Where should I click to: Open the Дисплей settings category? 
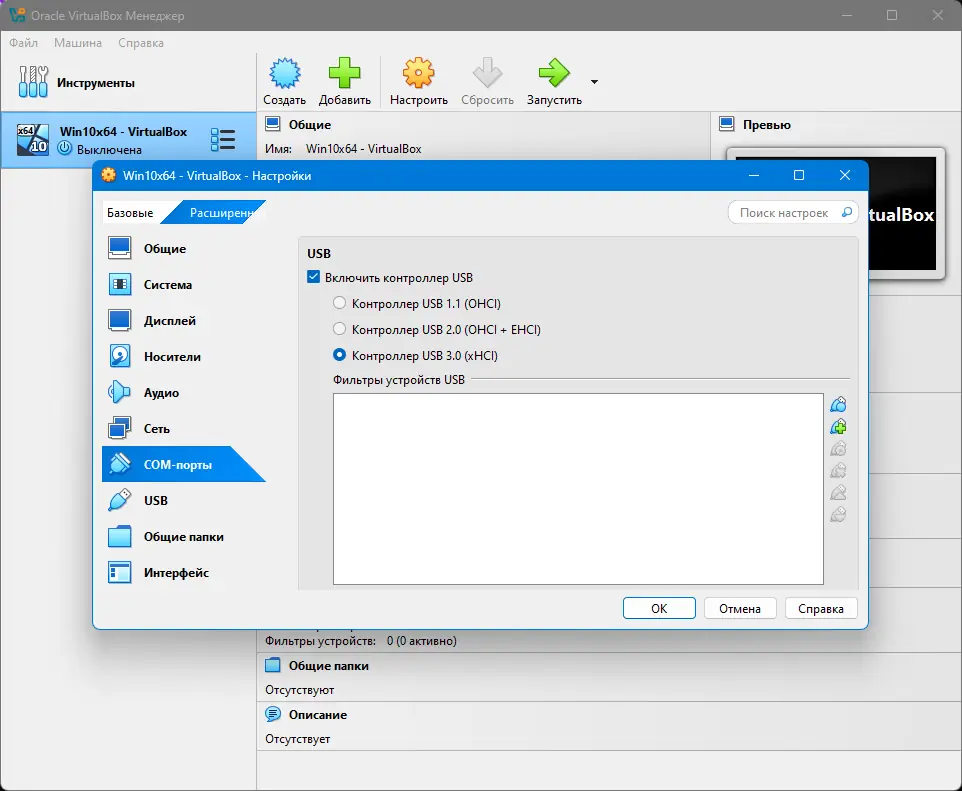pos(183,320)
